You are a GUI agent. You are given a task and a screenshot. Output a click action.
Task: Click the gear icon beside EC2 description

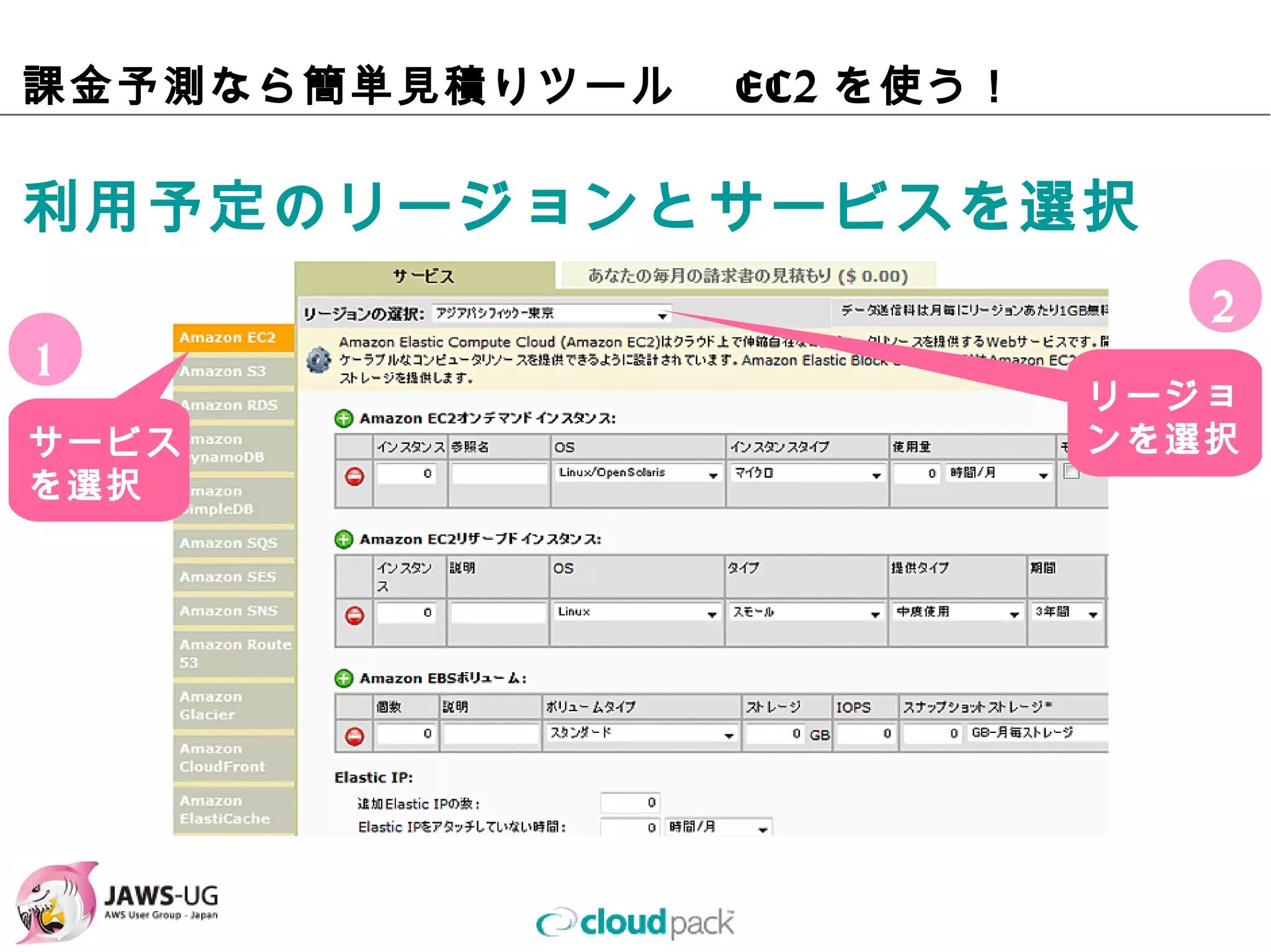coord(318,360)
